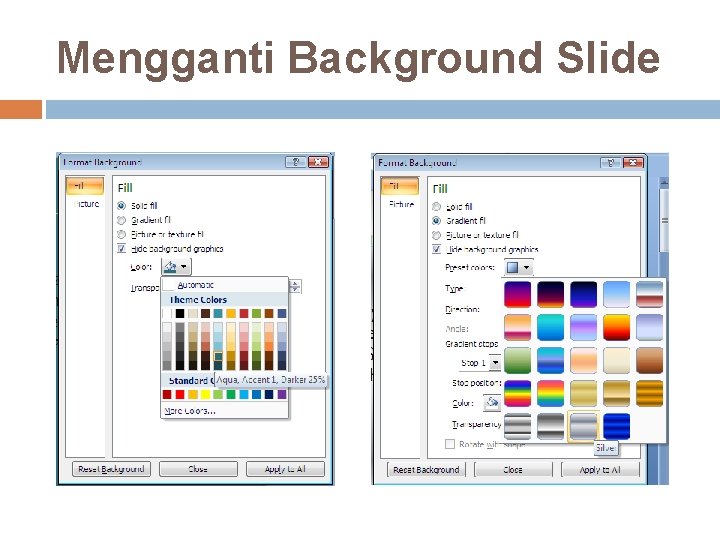Screen dimensions: 720x540
Task: Select bright rainbow preset gradient, second in fourth row
Action: (x=551, y=394)
